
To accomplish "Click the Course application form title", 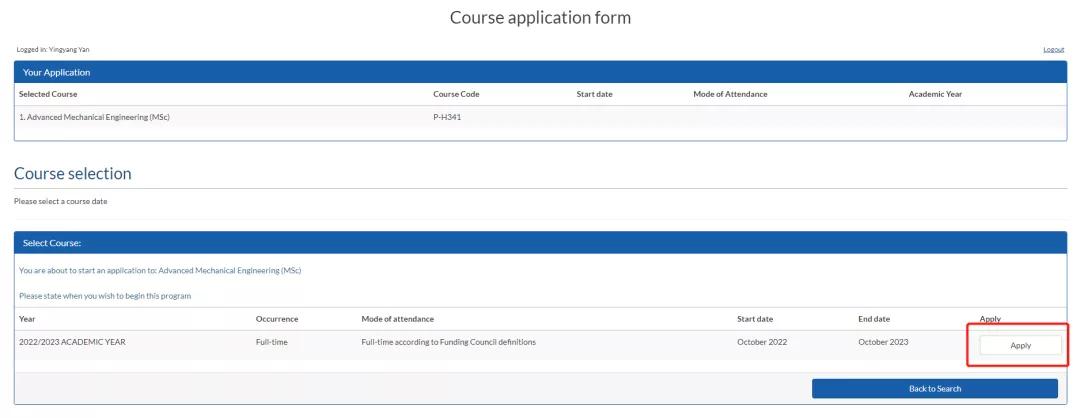I will (540, 18).
